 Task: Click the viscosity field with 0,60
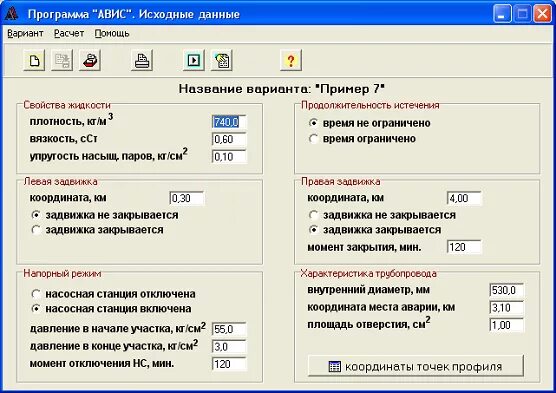point(229,139)
